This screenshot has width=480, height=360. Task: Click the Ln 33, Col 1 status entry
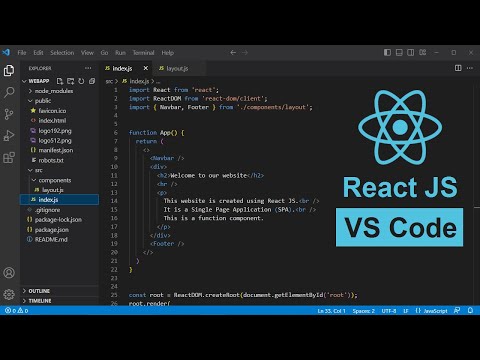point(332,311)
